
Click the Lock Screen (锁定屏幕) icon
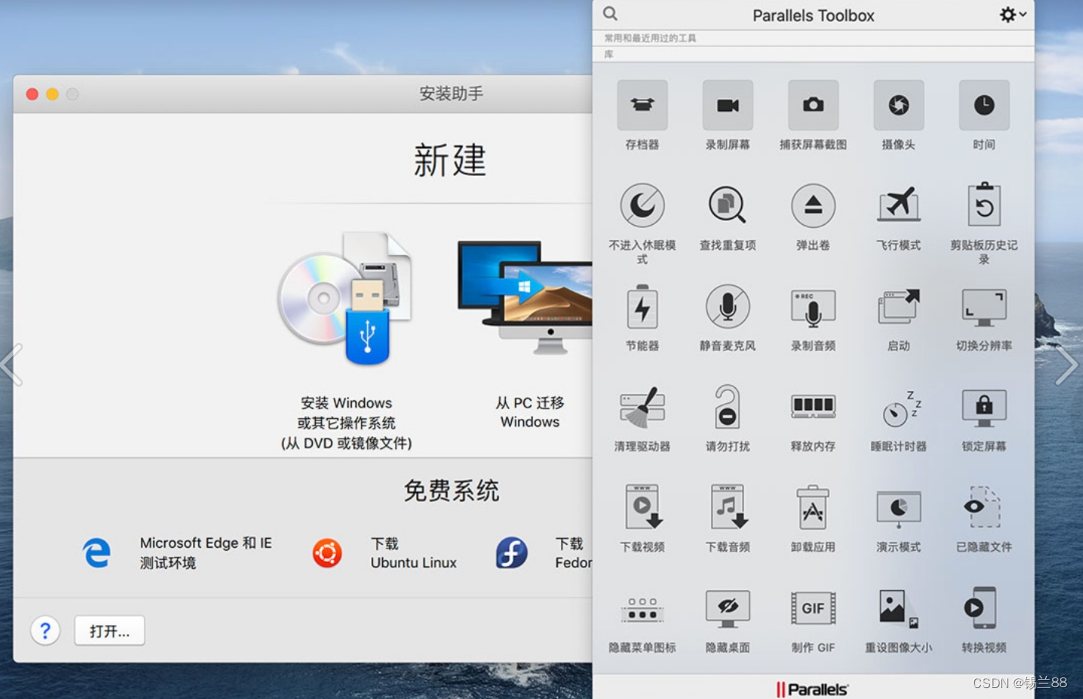click(984, 408)
